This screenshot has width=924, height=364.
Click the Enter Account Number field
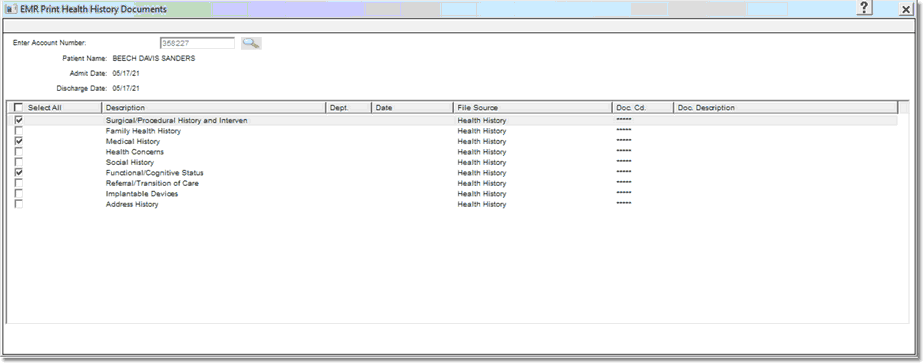click(x=197, y=43)
